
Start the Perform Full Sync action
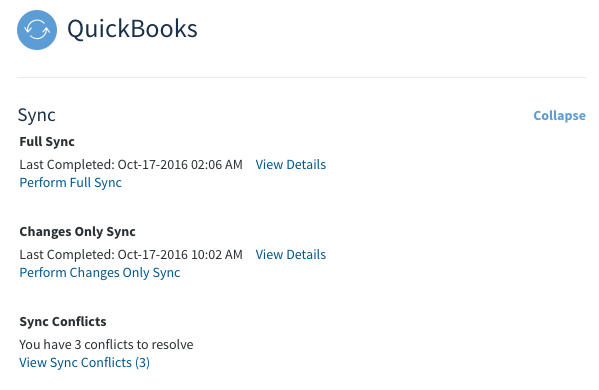point(71,183)
